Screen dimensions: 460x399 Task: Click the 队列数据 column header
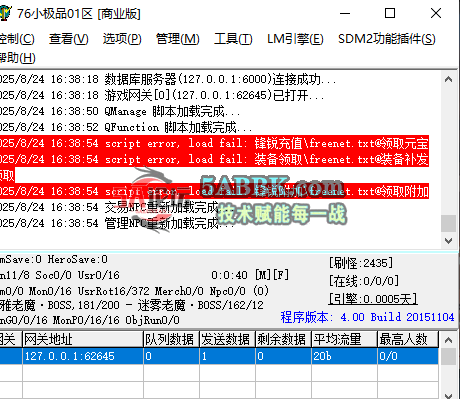171,339
